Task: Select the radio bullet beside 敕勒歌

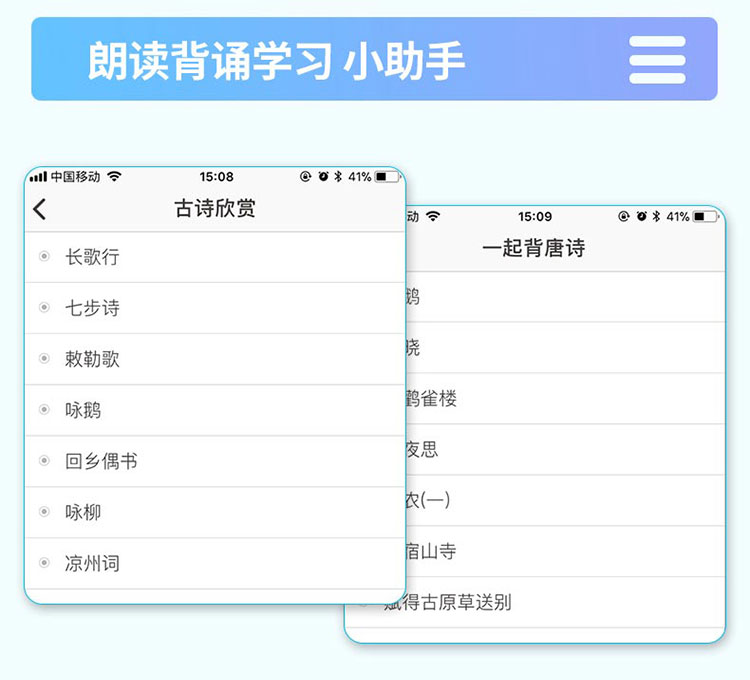Action: point(44,359)
